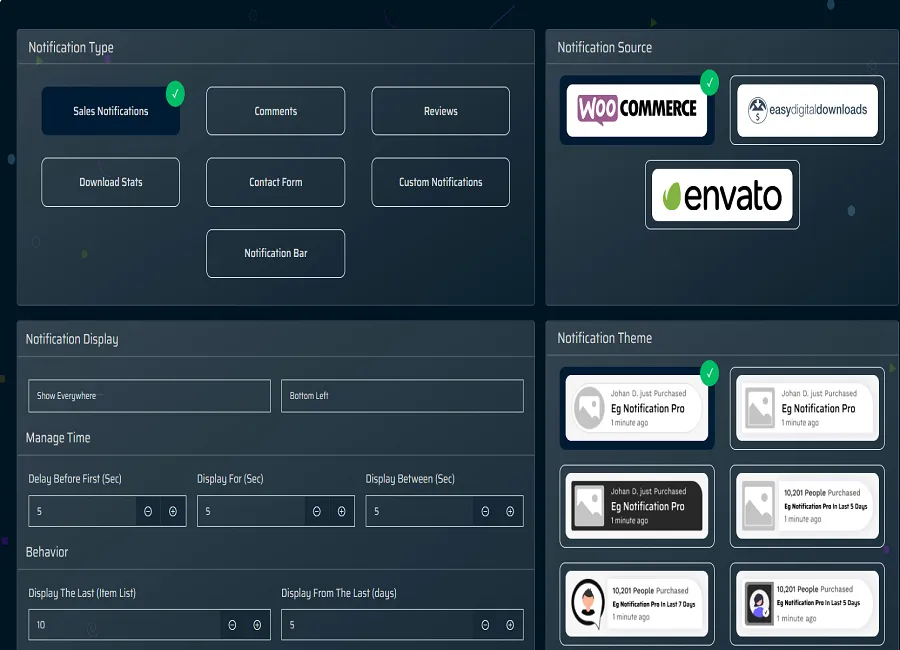The width and height of the screenshot is (900, 650).
Task: Click the Behavior section label
Action: click(47, 552)
